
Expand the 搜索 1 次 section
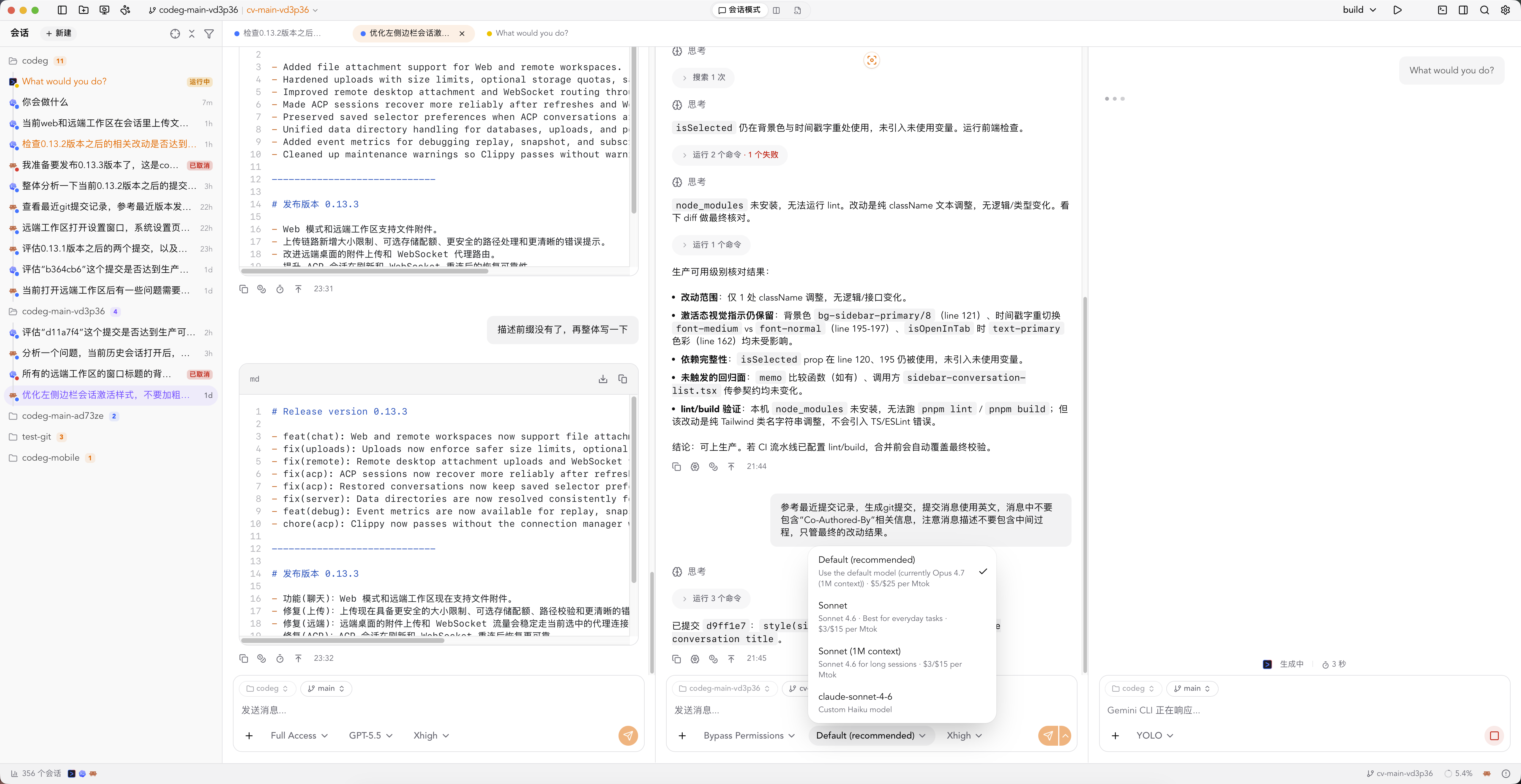pos(704,77)
